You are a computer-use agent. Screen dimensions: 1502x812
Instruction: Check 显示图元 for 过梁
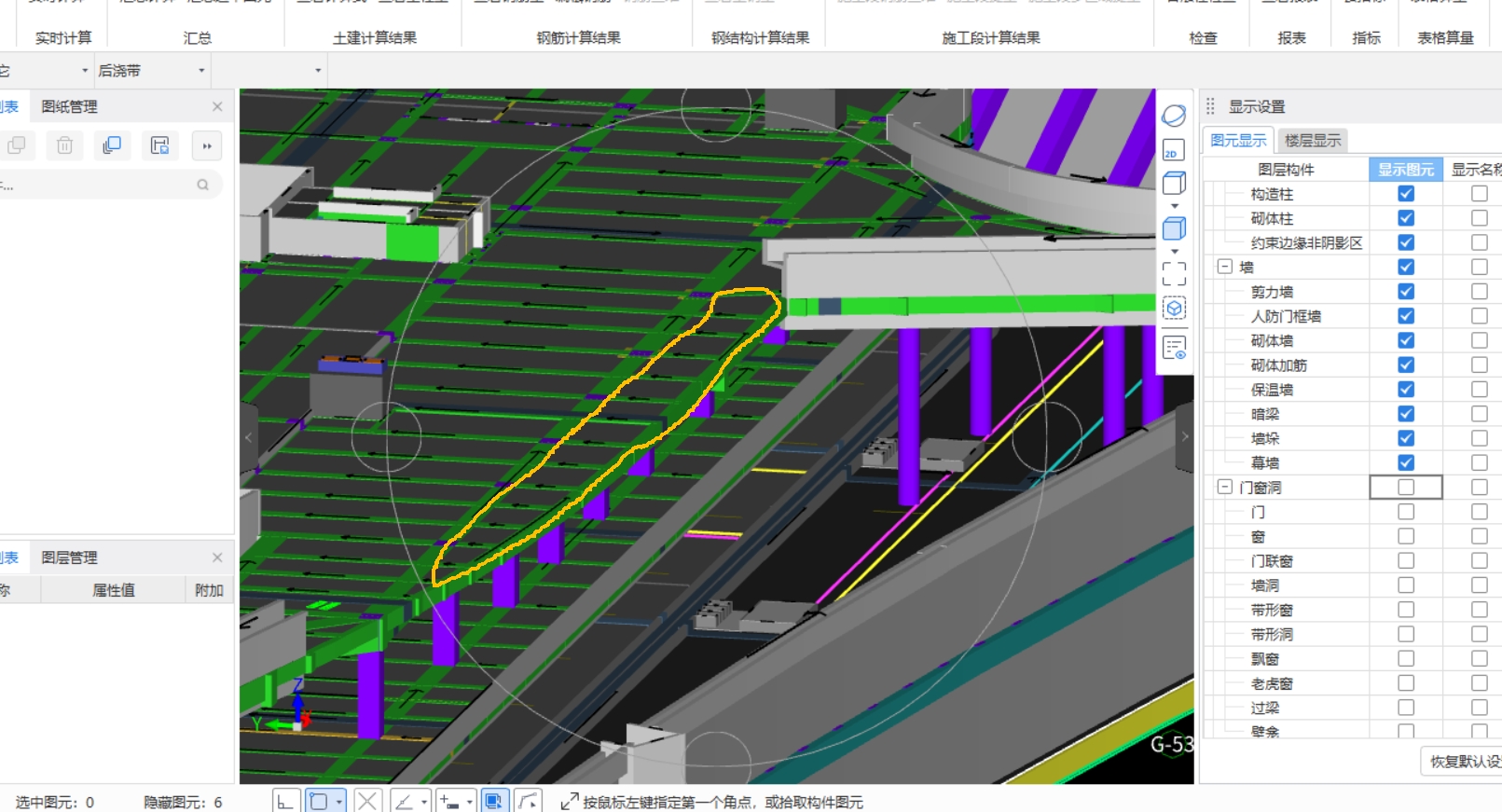point(1406,708)
